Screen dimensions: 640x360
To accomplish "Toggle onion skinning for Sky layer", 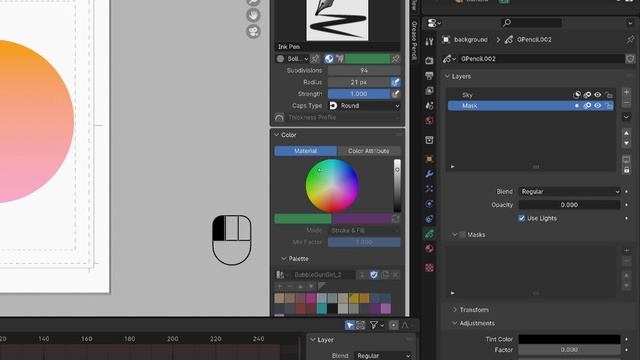I will click(x=587, y=95).
